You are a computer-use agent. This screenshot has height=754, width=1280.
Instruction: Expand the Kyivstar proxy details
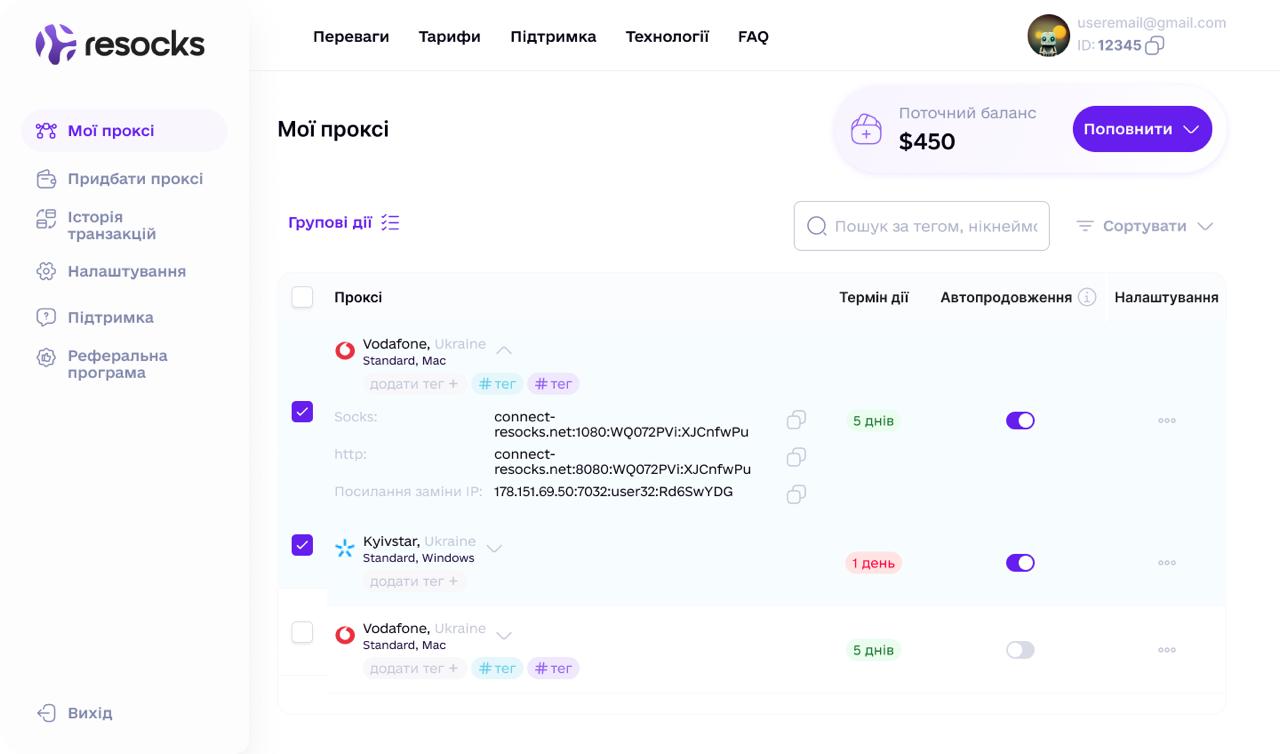pos(494,548)
